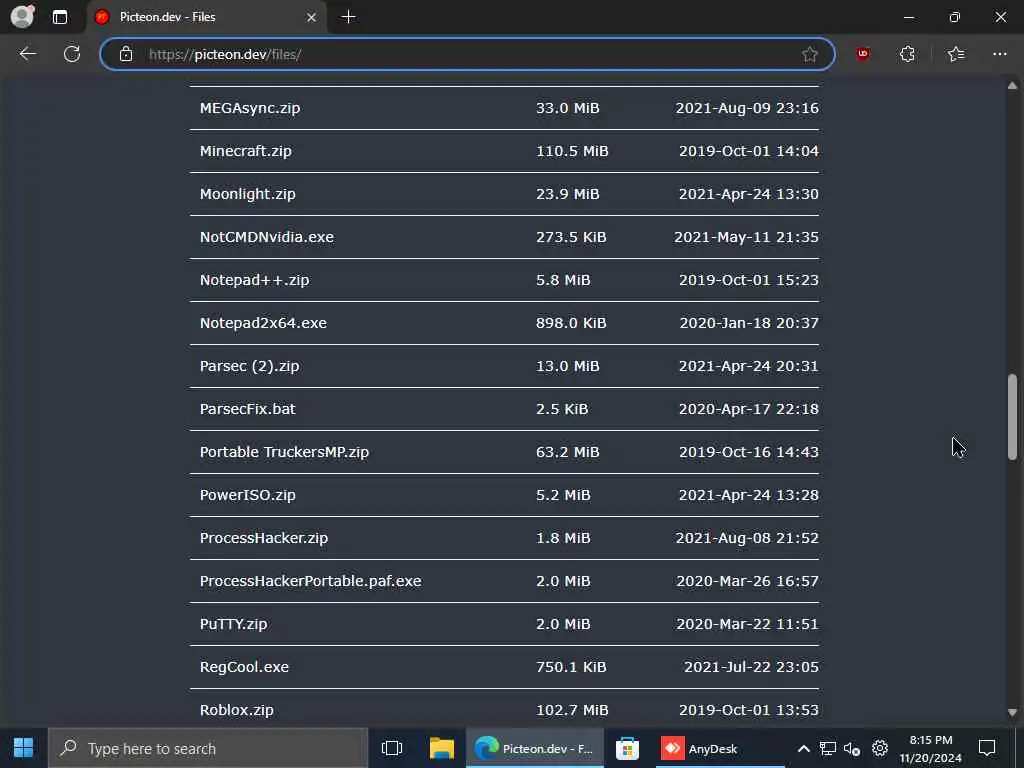The width and height of the screenshot is (1024, 768).
Task: Click the page vertical scrollbar thumb
Action: (1012, 417)
